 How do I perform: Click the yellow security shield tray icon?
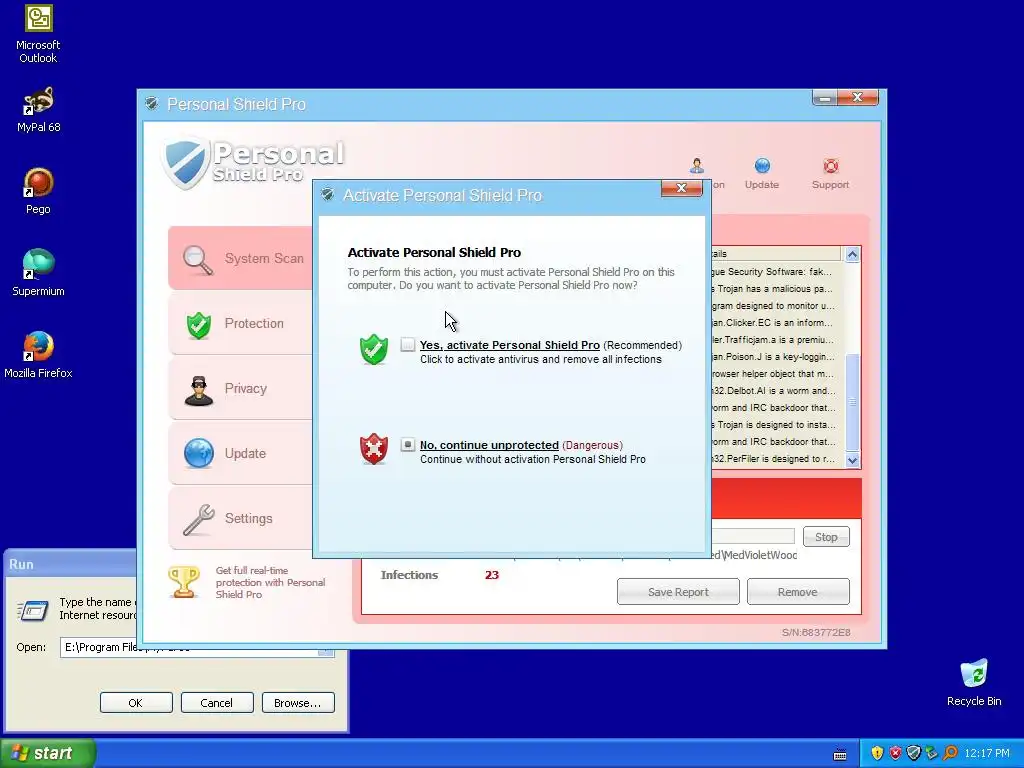(x=877, y=753)
